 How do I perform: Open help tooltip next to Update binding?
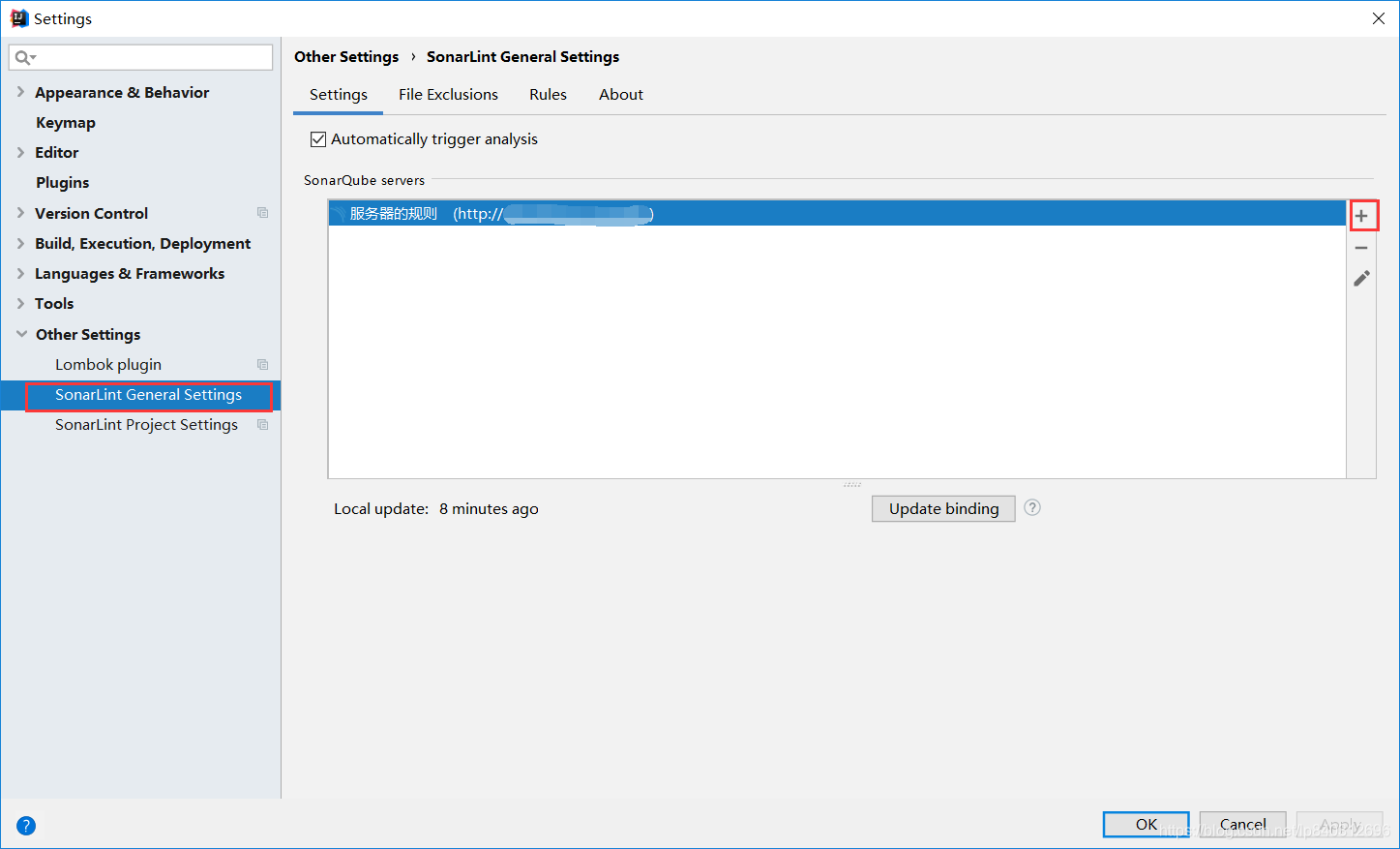[1032, 507]
